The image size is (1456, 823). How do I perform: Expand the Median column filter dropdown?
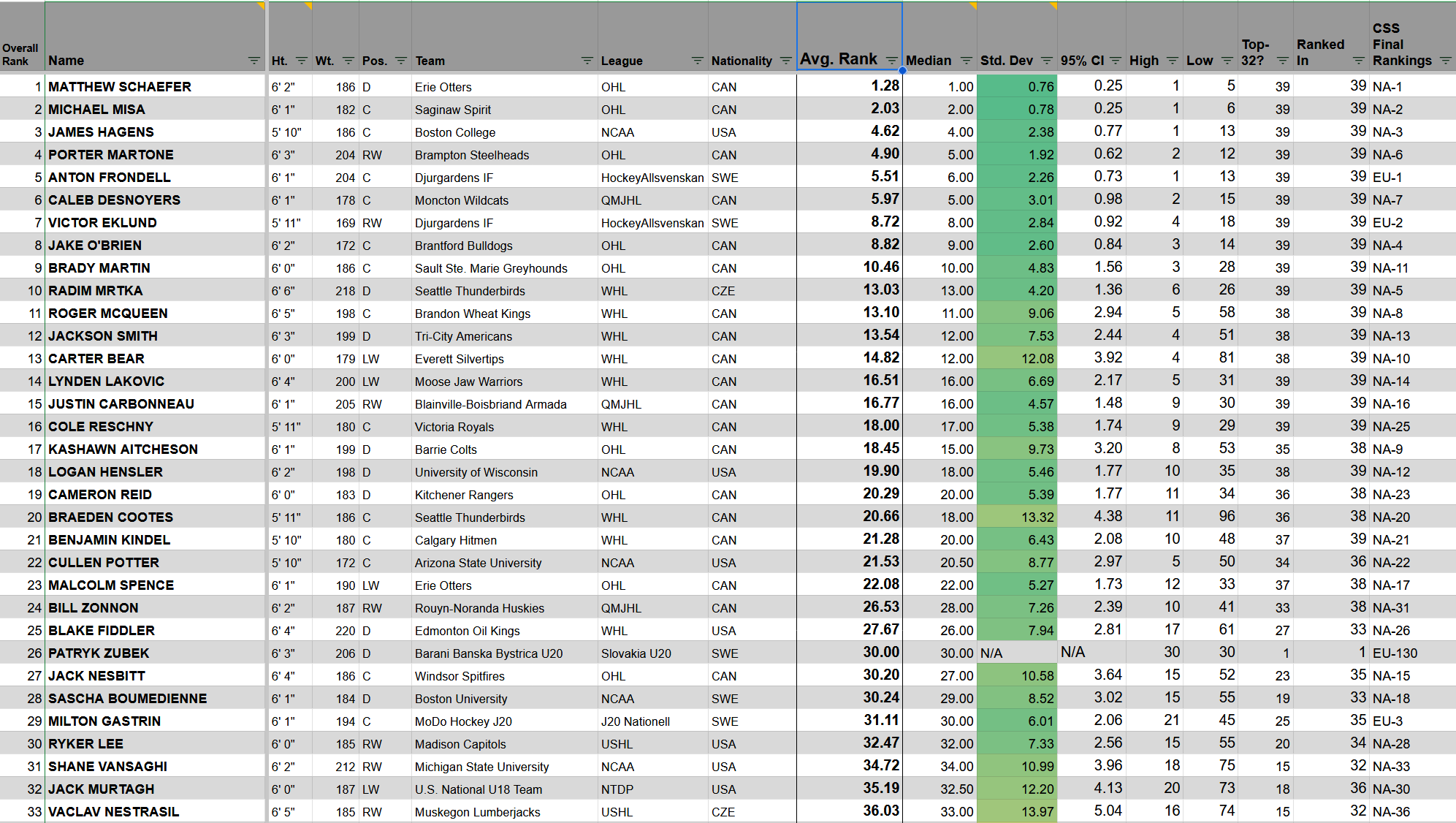tap(966, 61)
